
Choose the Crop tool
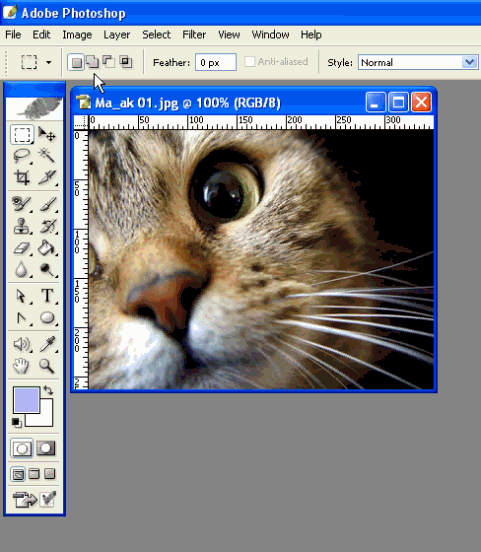[x=22, y=177]
